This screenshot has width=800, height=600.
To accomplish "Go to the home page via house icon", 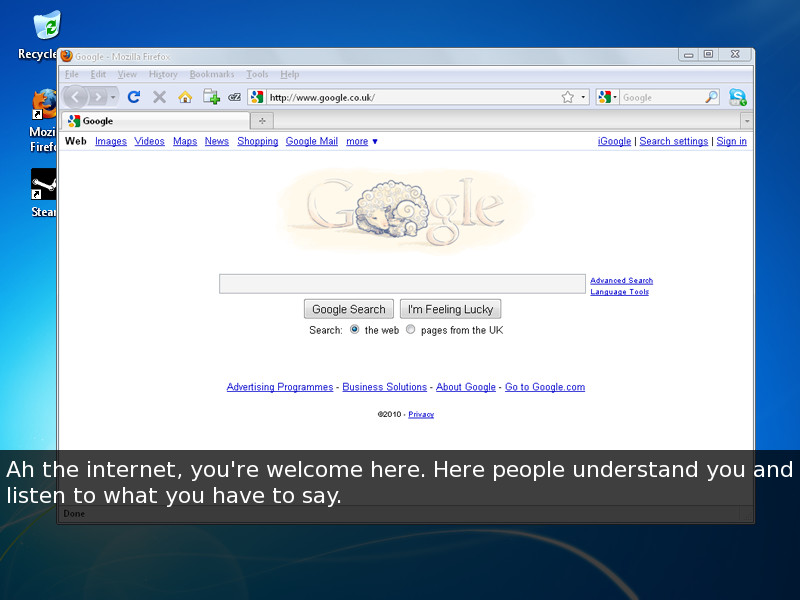I will (185, 96).
